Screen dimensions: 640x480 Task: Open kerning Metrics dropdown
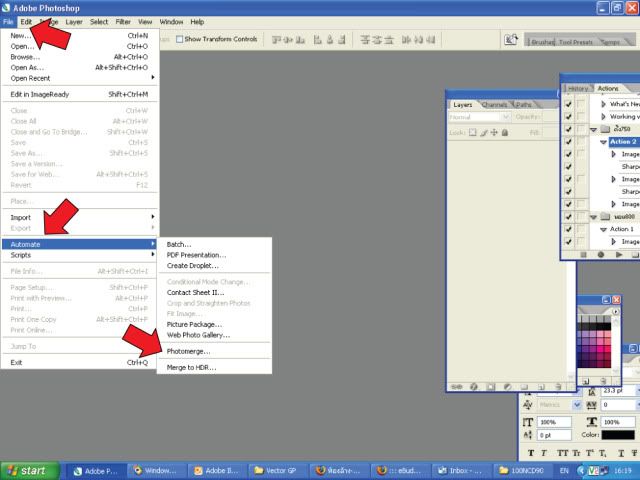coord(576,404)
